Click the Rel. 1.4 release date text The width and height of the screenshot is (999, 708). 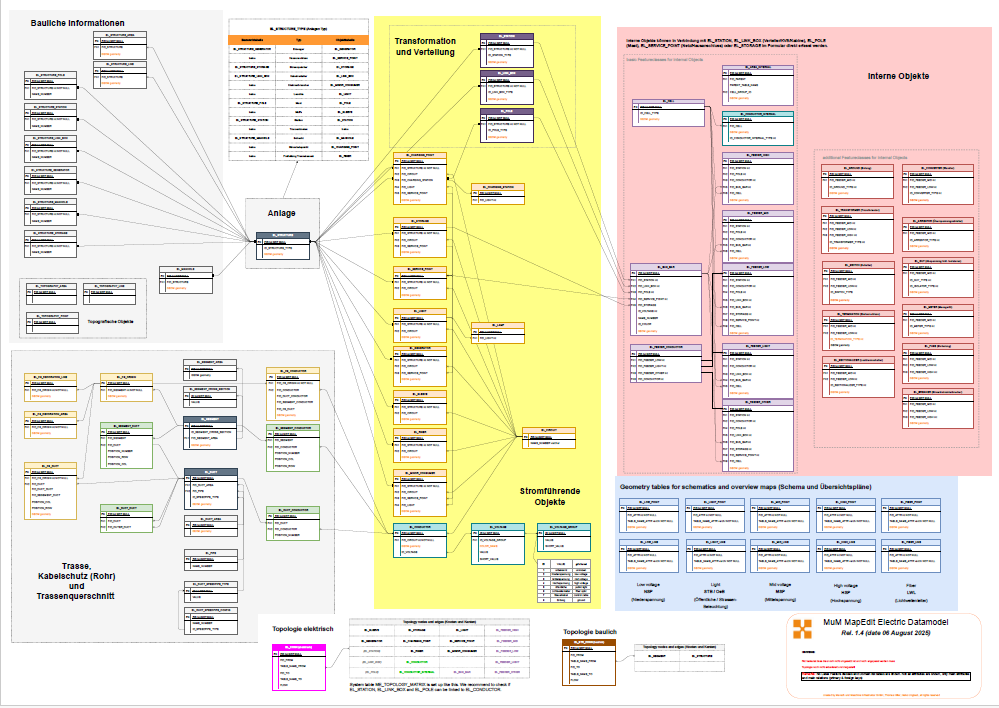pos(886,633)
